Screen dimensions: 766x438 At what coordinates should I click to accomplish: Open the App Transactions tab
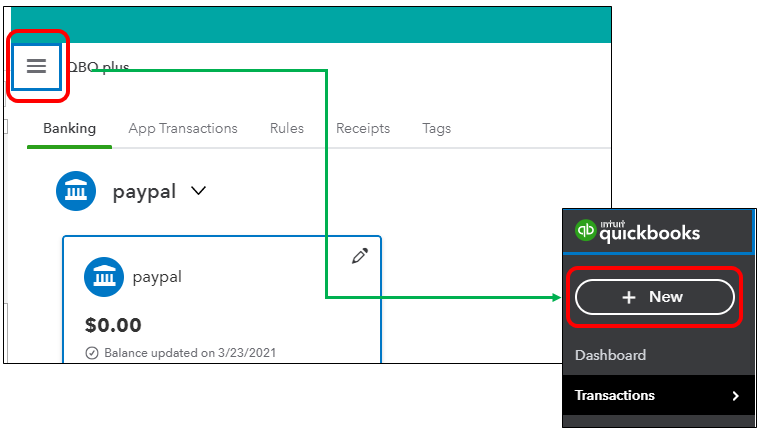(x=183, y=128)
